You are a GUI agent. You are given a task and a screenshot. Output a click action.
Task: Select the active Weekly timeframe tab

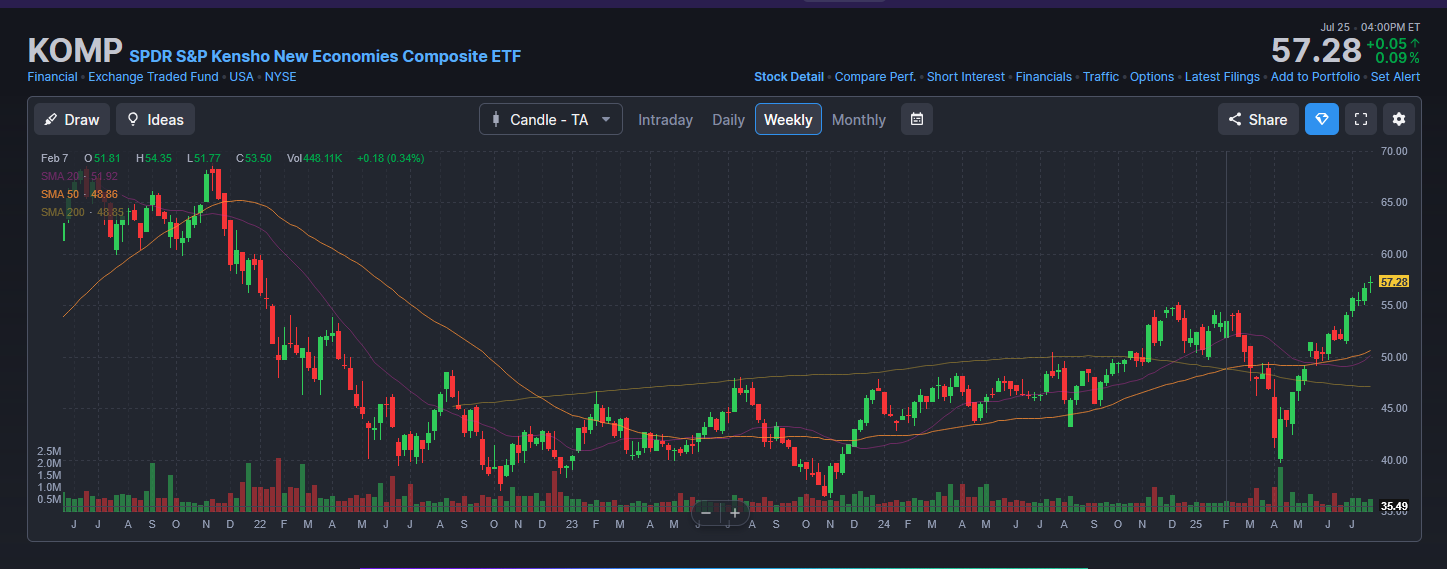click(788, 120)
